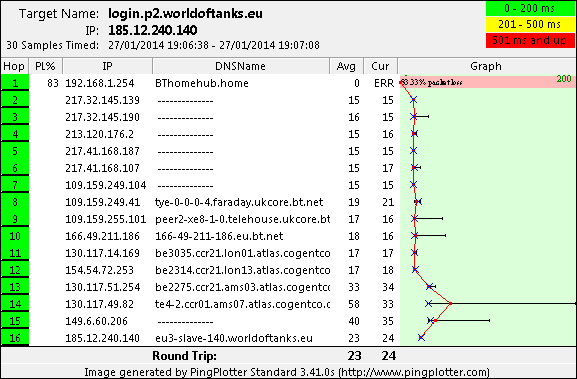The width and height of the screenshot is (577, 379).
Task: Click IP address 109.159.249.104
Action: pos(106,185)
